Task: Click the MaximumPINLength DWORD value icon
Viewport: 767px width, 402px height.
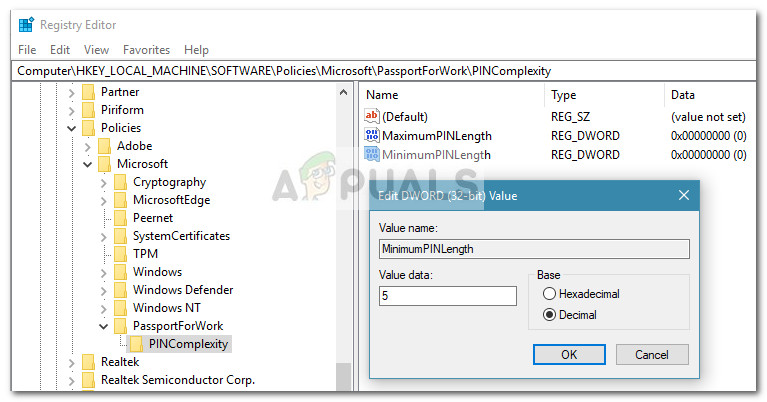Action: click(373, 136)
